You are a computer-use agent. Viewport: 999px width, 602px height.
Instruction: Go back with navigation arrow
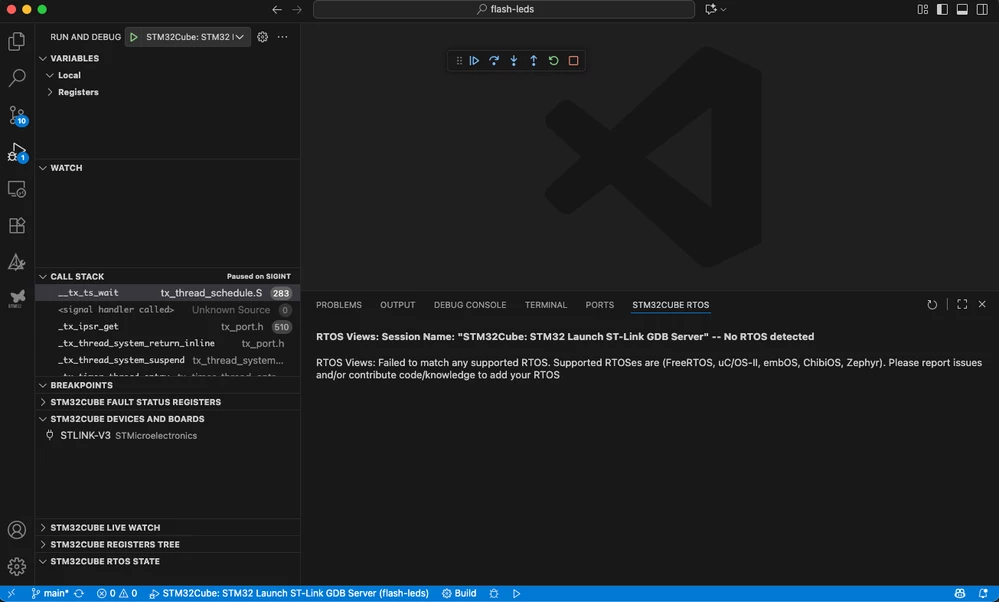tap(277, 10)
